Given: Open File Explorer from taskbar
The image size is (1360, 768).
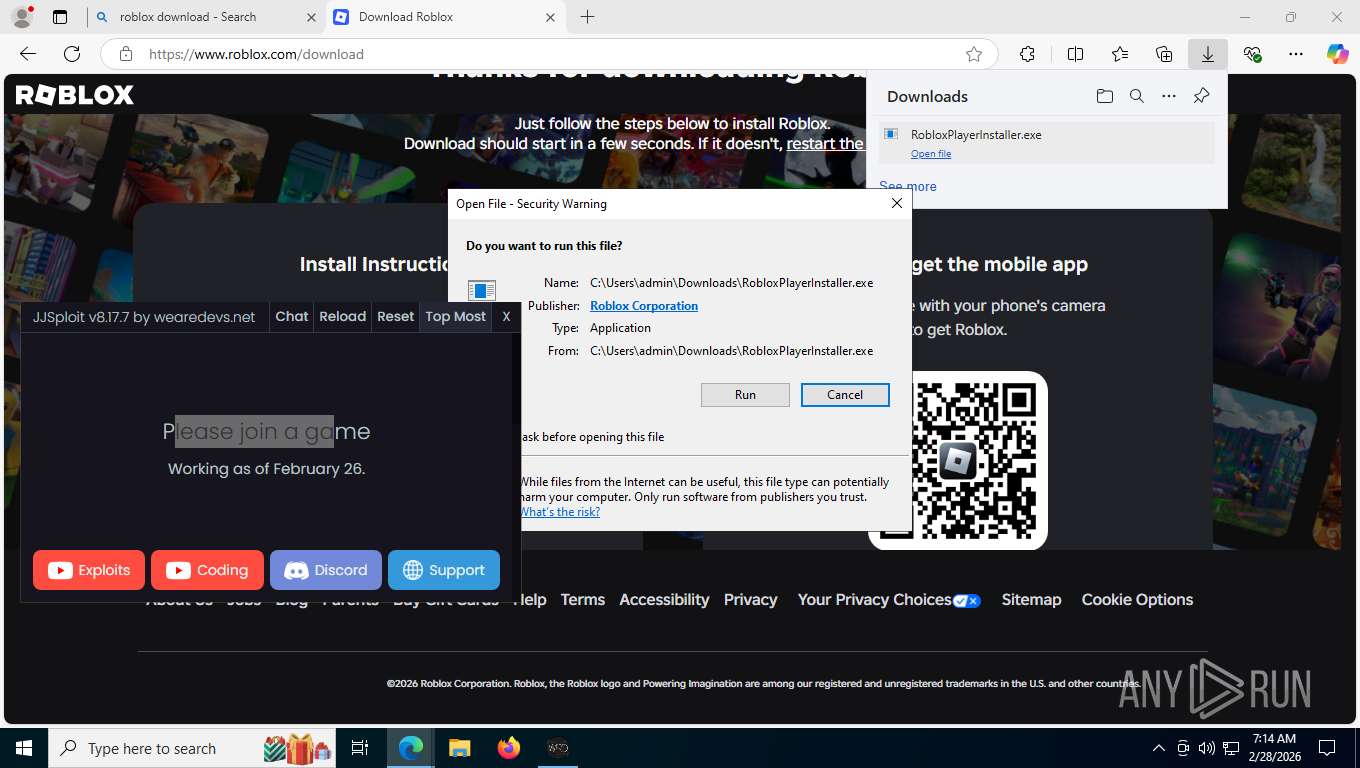Looking at the screenshot, I should (459, 748).
